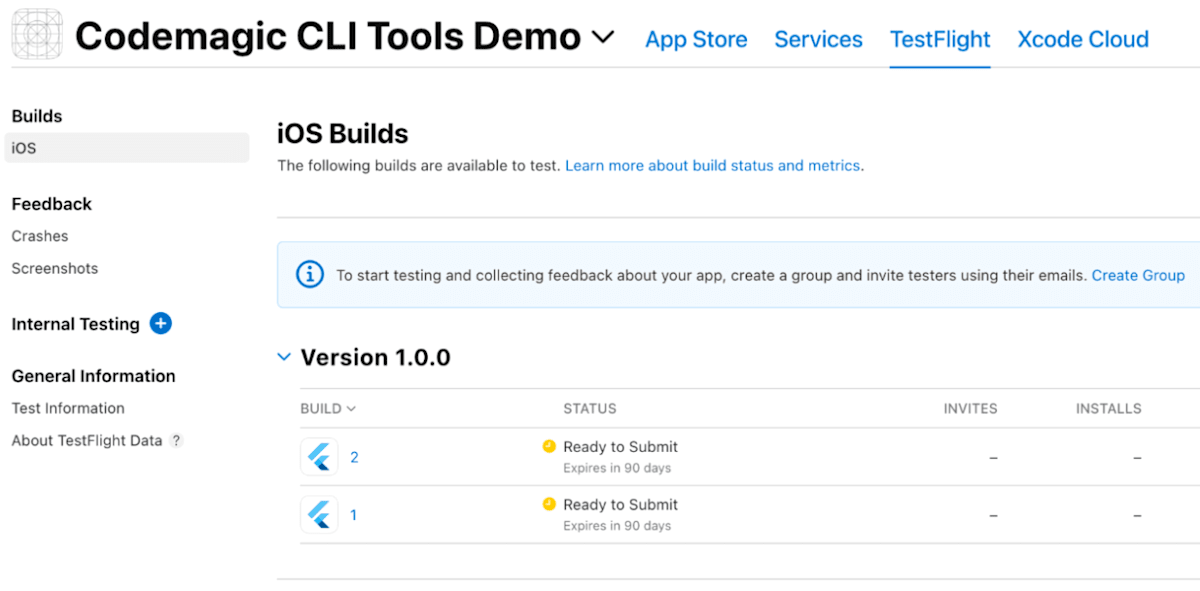Follow Learn more about build status and metrics link

tap(712, 165)
